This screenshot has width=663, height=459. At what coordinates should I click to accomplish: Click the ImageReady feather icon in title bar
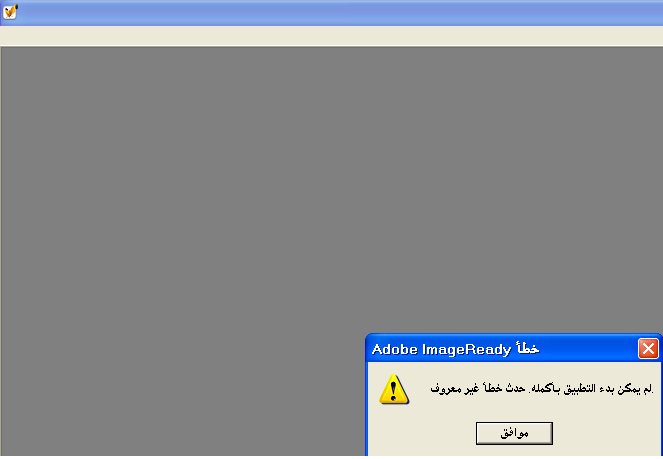tap(10, 11)
